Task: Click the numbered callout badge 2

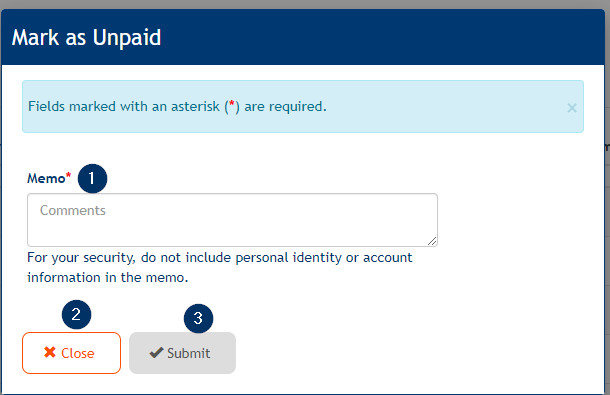Action: point(76,314)
